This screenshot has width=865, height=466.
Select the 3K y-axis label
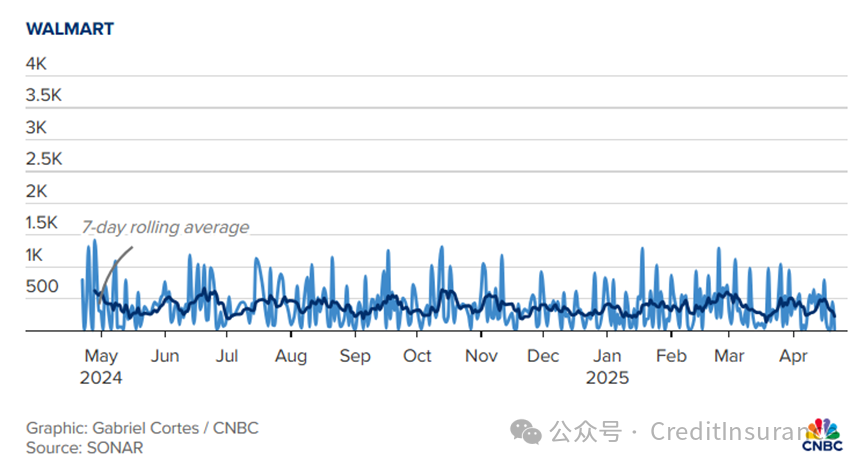36,127
